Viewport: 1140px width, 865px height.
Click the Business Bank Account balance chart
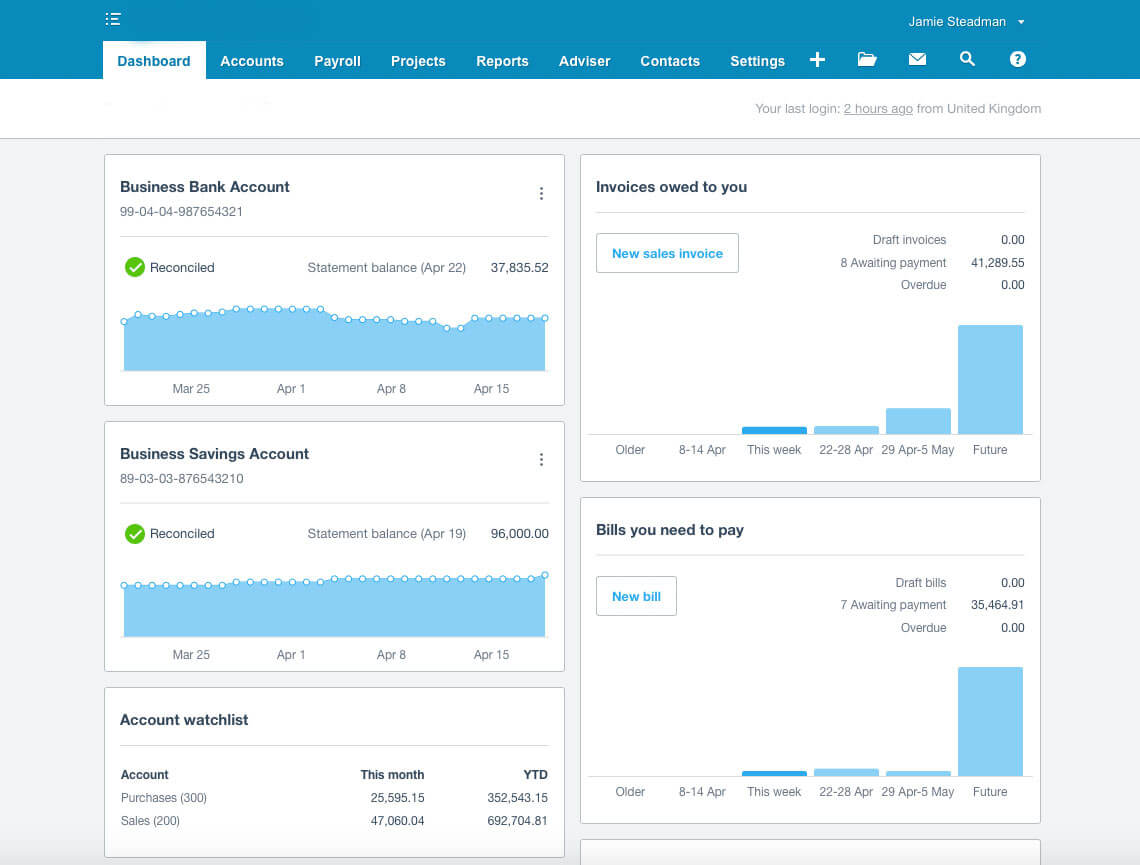click(334, 339)
